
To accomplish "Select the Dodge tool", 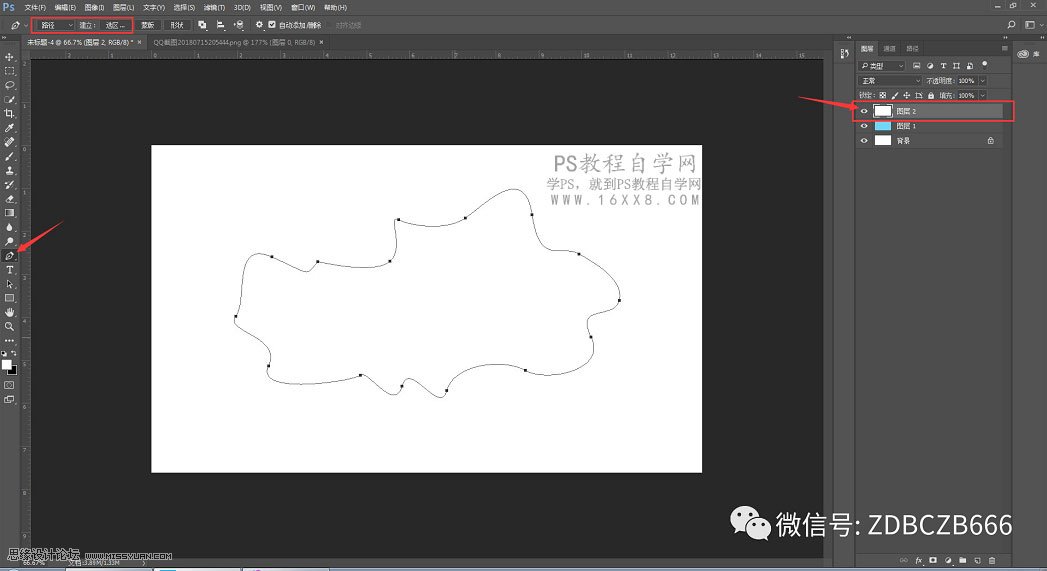I will (9, 242).
